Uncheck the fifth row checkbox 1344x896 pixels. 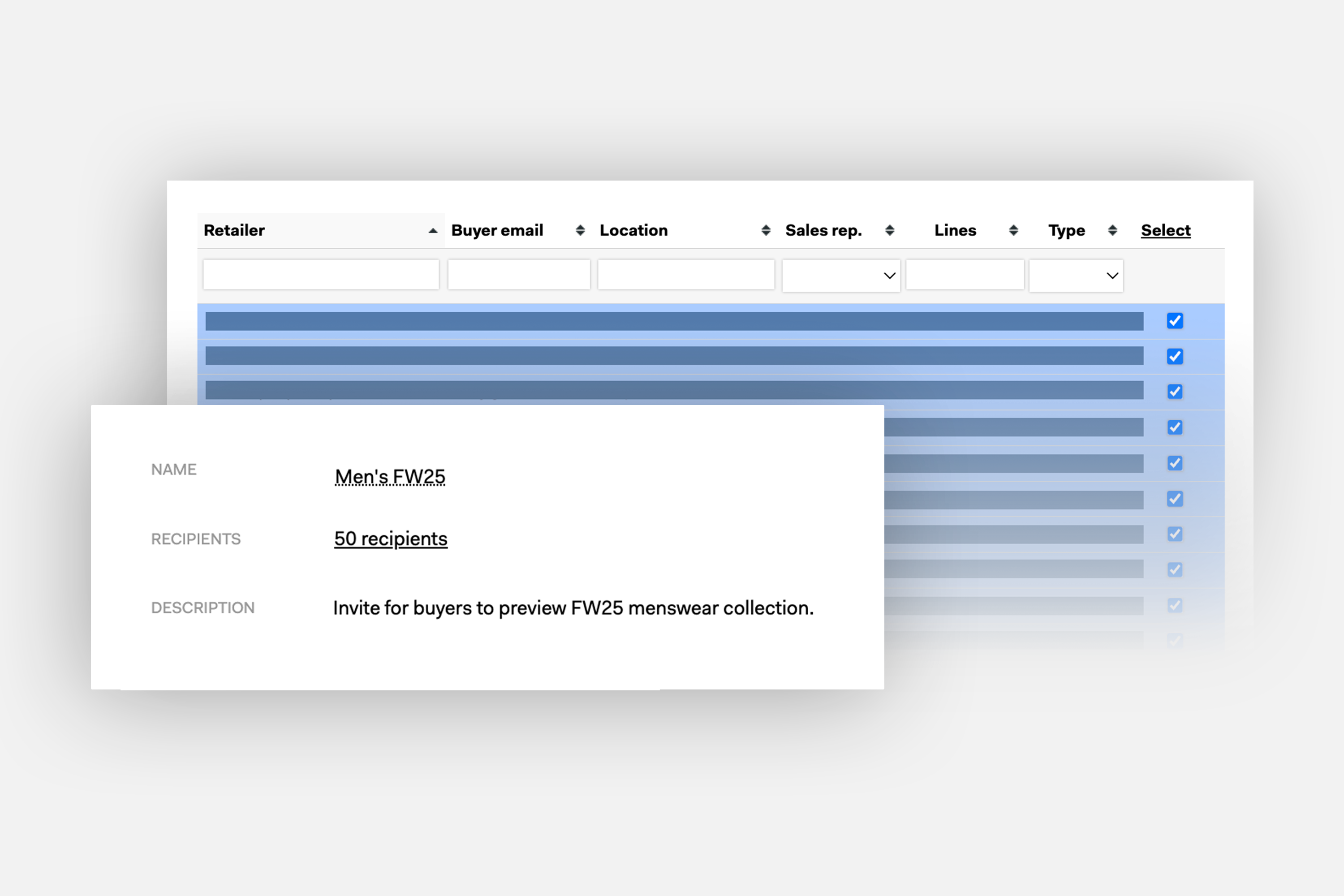(x=1175, y=463)
